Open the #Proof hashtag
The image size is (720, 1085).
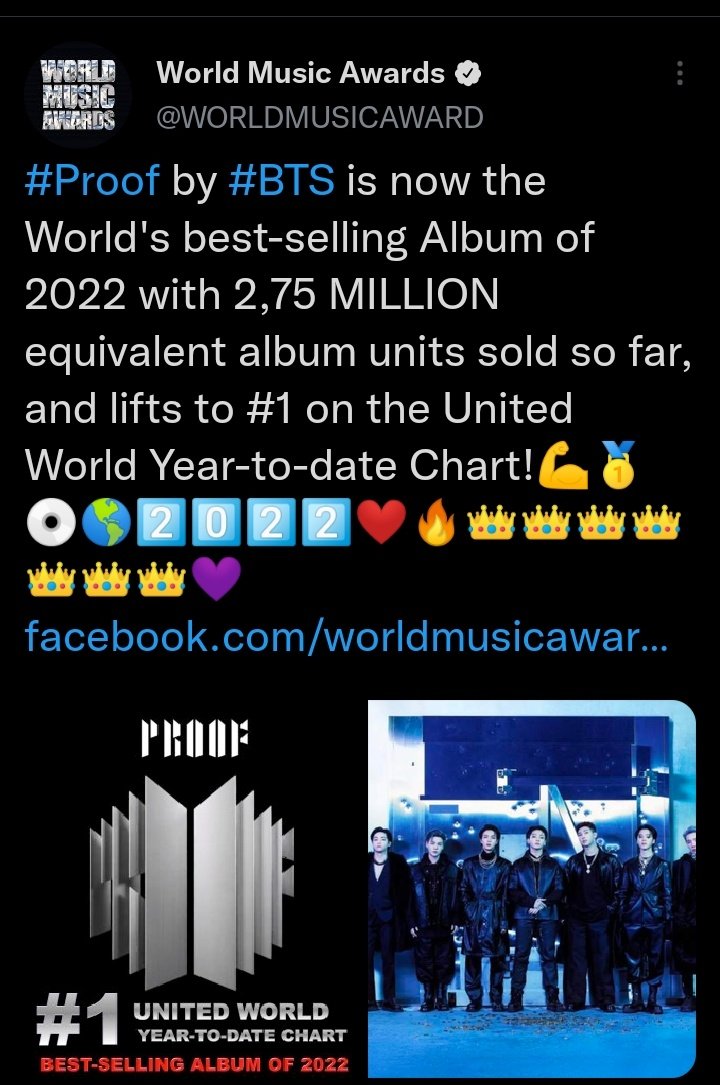(92, 181)
